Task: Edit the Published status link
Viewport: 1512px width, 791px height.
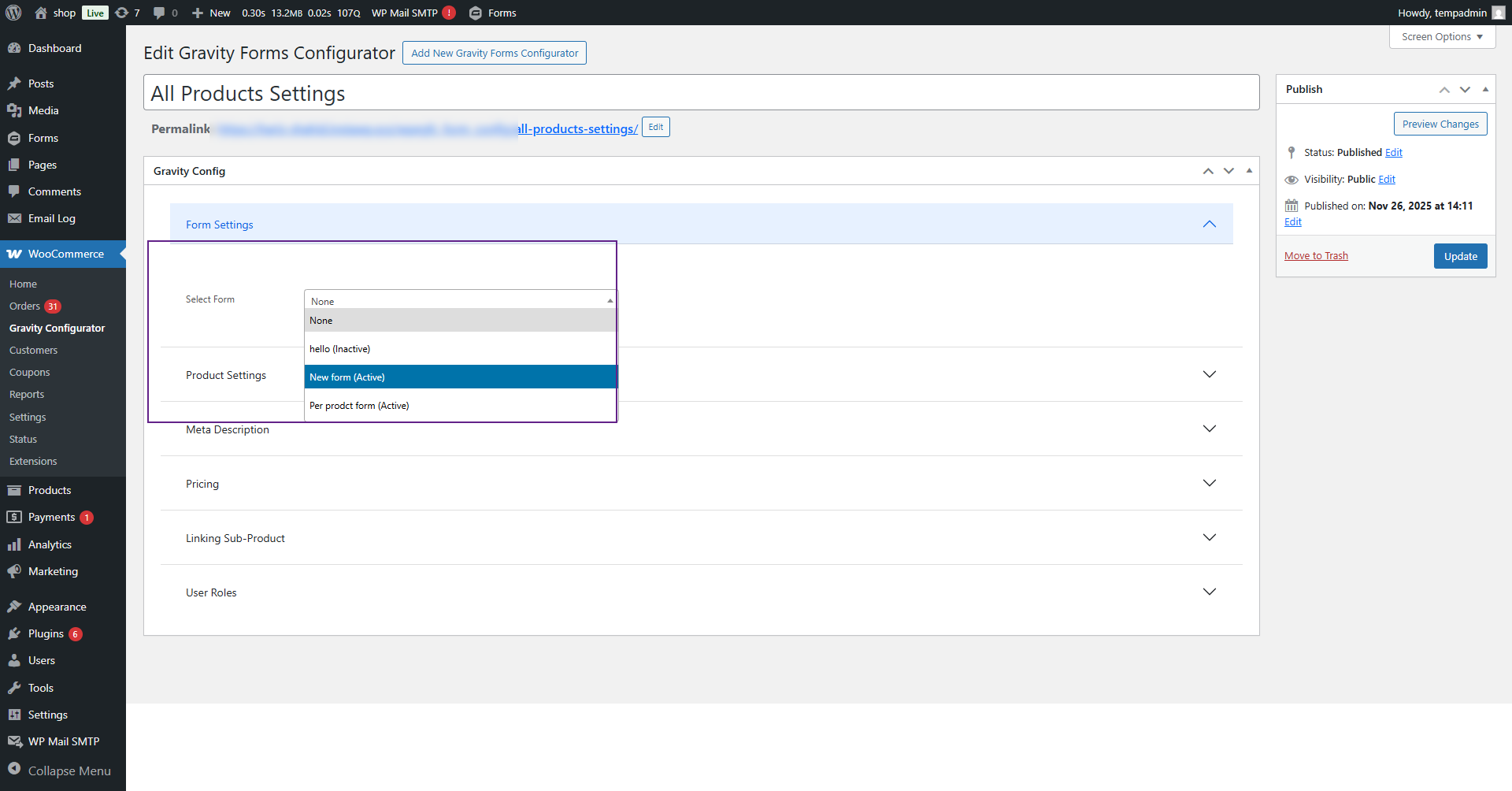Action: tap(1393, 152)
